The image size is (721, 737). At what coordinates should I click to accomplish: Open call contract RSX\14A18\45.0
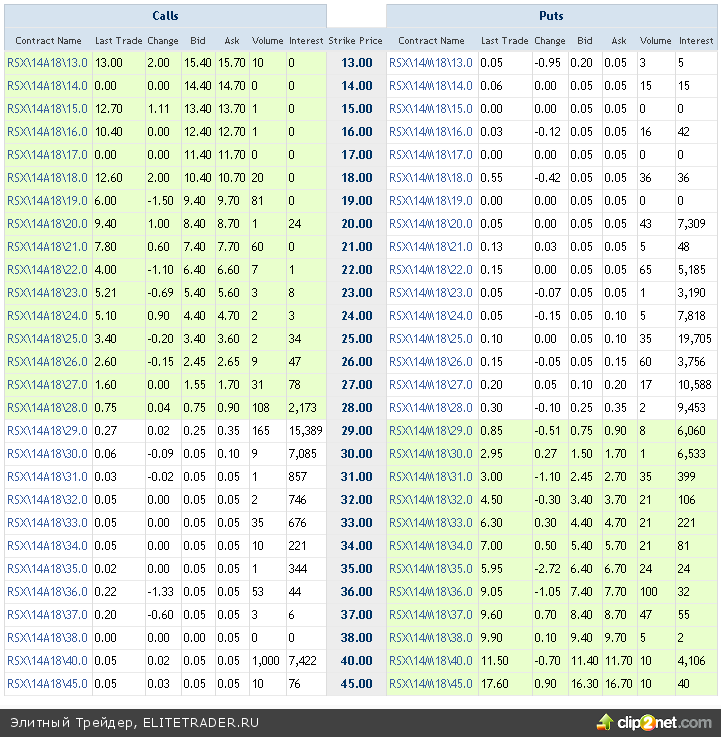click(47, 683)
